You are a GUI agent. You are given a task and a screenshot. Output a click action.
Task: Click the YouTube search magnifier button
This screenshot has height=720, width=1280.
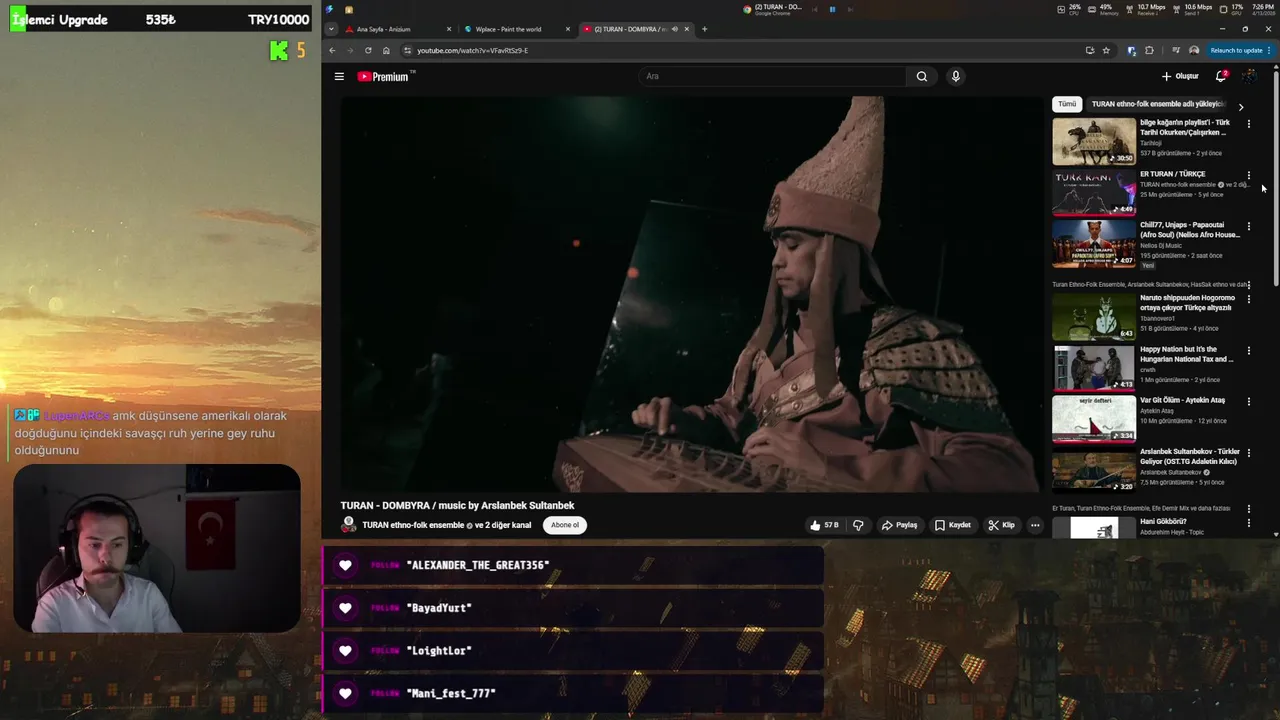coord(922,76)
